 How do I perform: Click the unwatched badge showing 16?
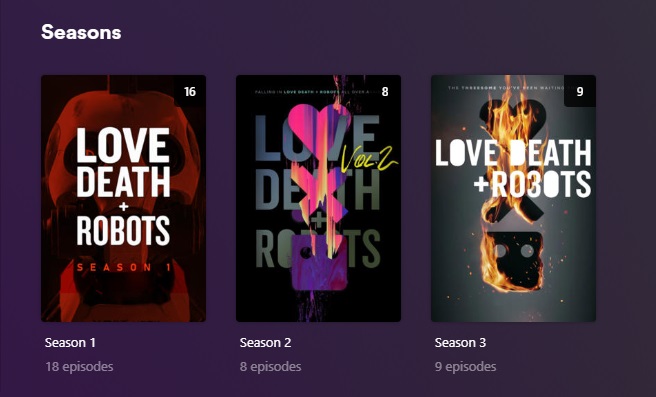[190, 91]
